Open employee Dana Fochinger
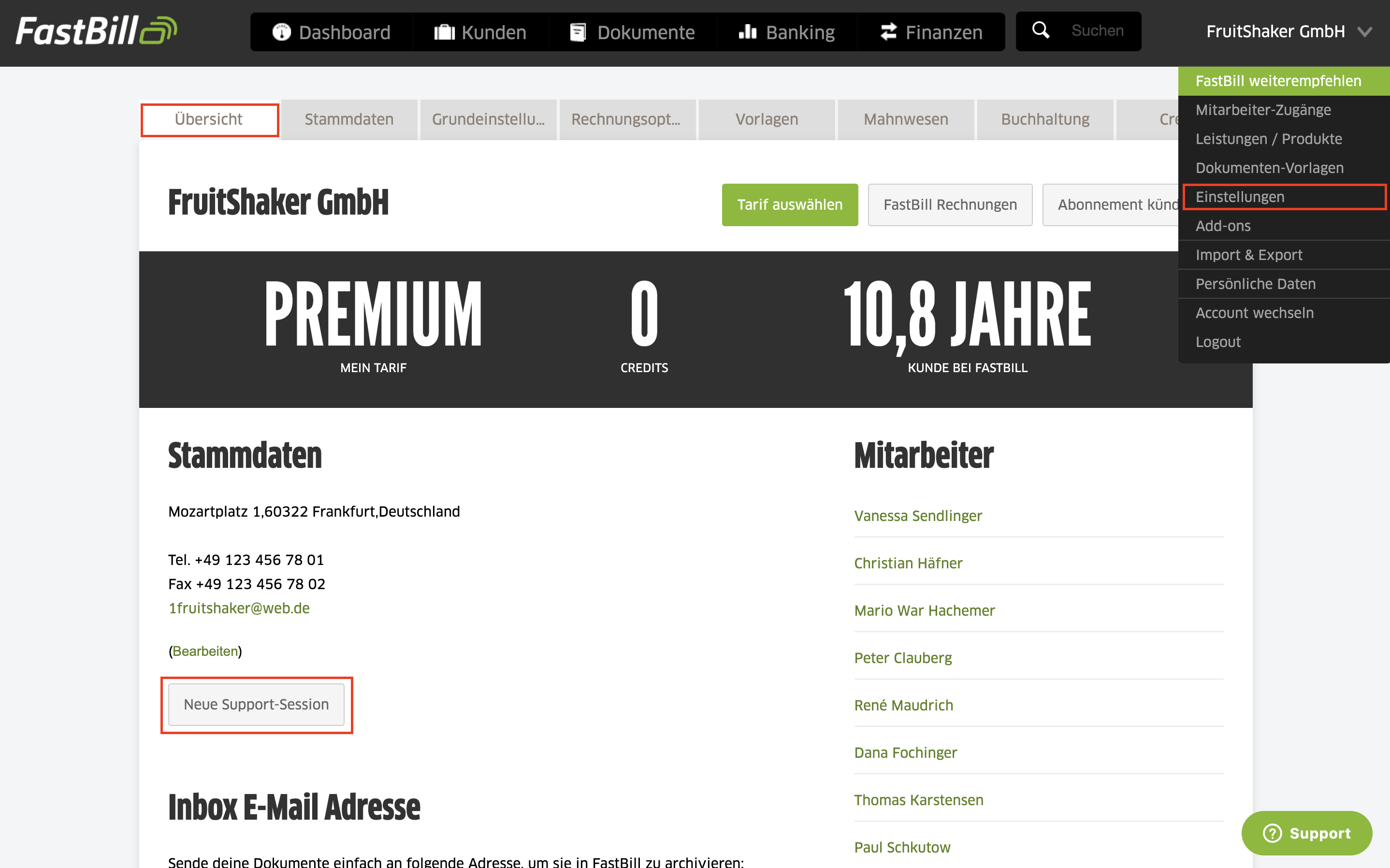The width and height of the screenshot is (1390, 868). coord(906,752)
